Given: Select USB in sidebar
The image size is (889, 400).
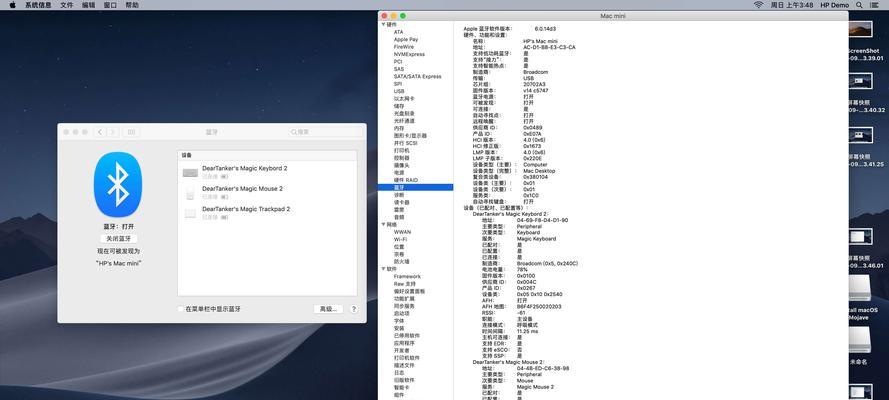Looking at the screenshot, I should point(399,91).
